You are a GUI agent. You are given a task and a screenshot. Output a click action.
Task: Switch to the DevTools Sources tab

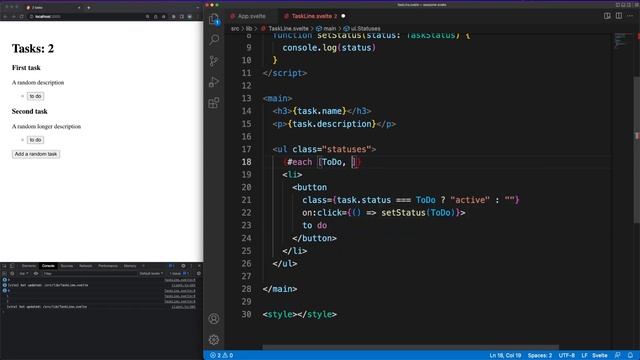[67, 266]
